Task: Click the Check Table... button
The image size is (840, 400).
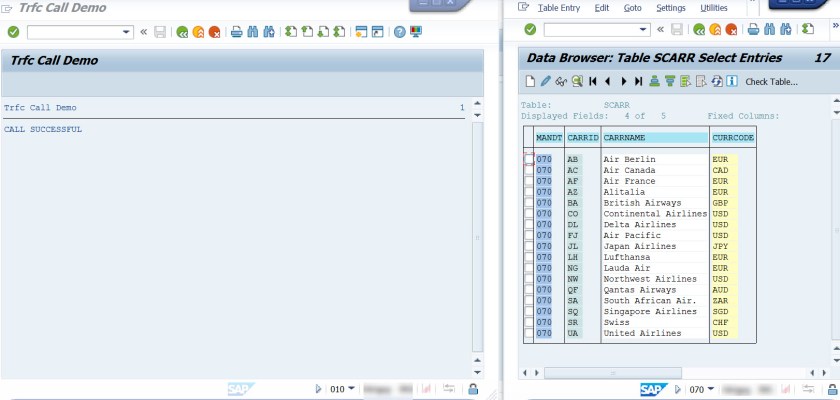Action: (771, 82)
